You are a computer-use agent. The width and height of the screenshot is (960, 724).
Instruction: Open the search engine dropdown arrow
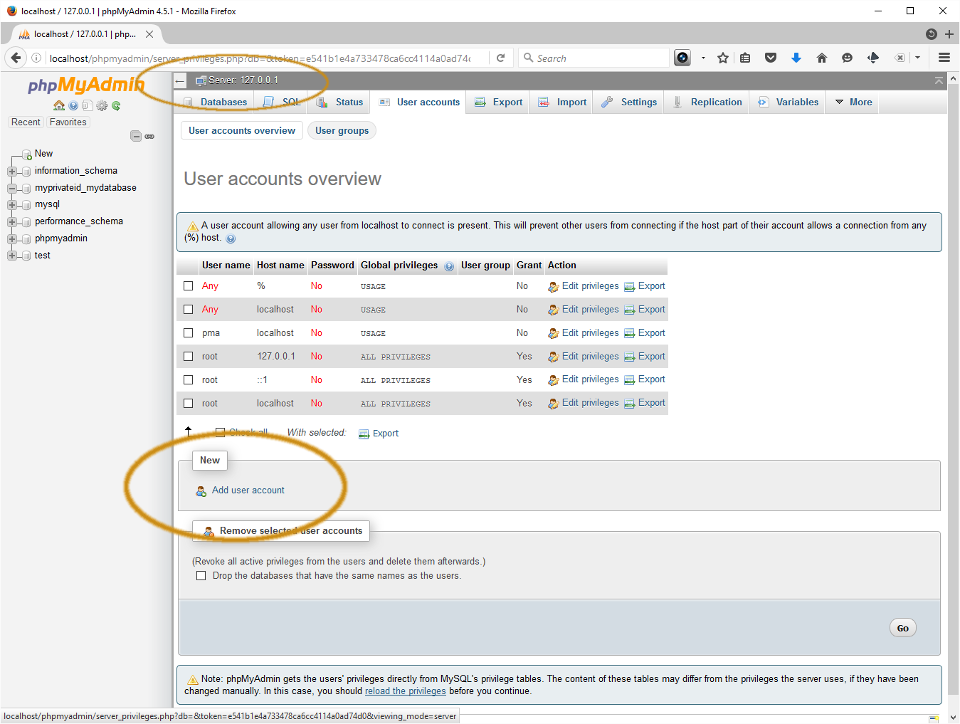pyautogui.click(x=529, y=58)
